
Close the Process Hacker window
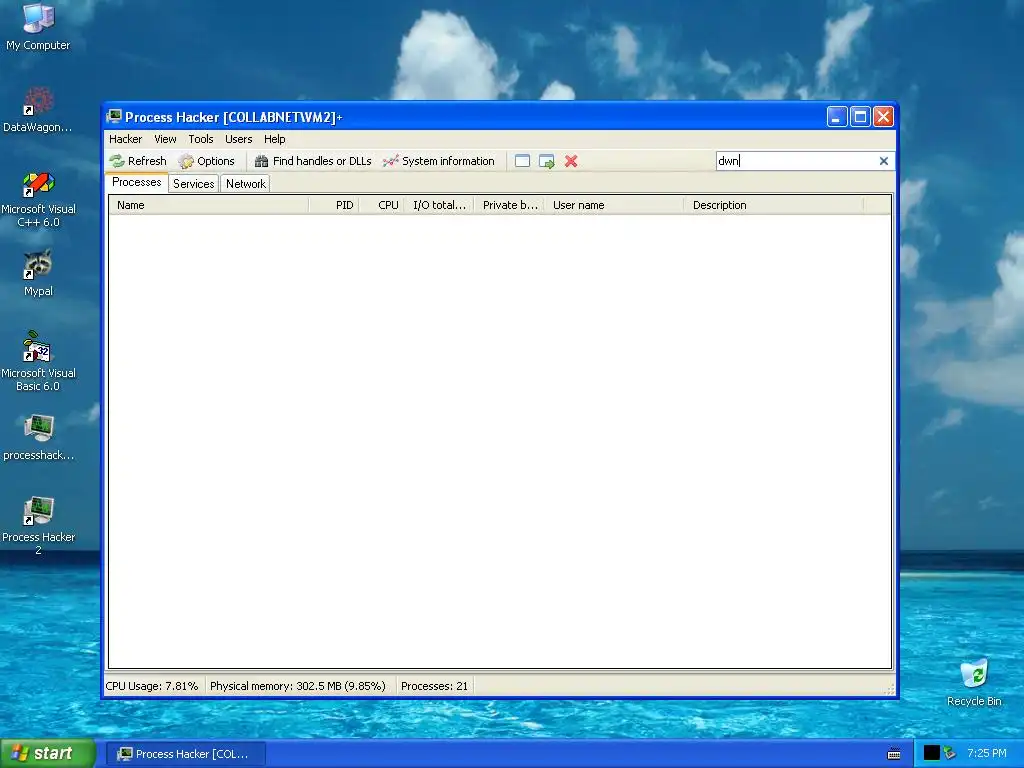click(884, 117)
